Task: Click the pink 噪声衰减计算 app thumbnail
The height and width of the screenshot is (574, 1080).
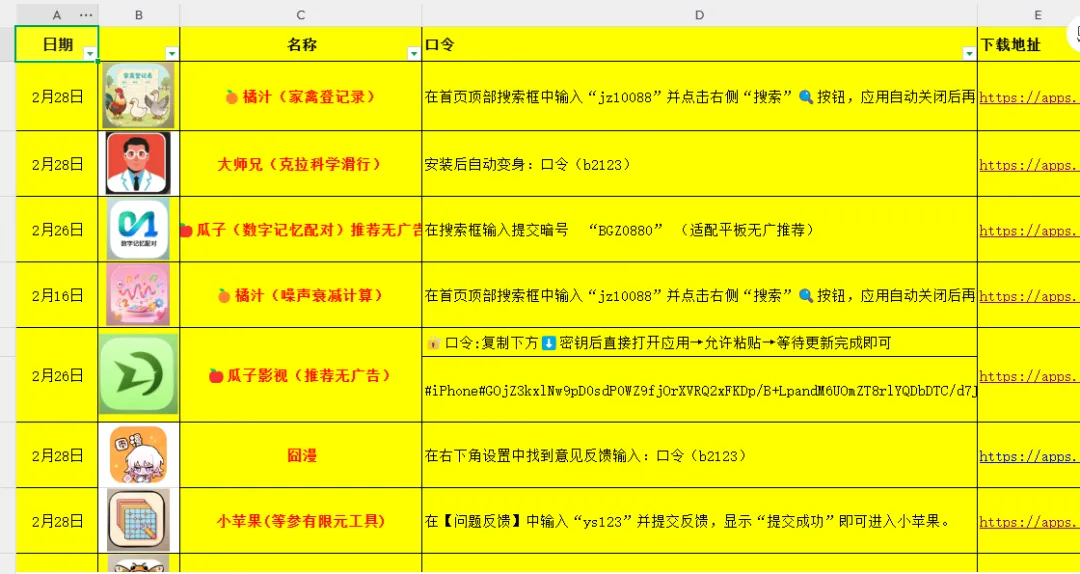Action: [x=138, y=294]
